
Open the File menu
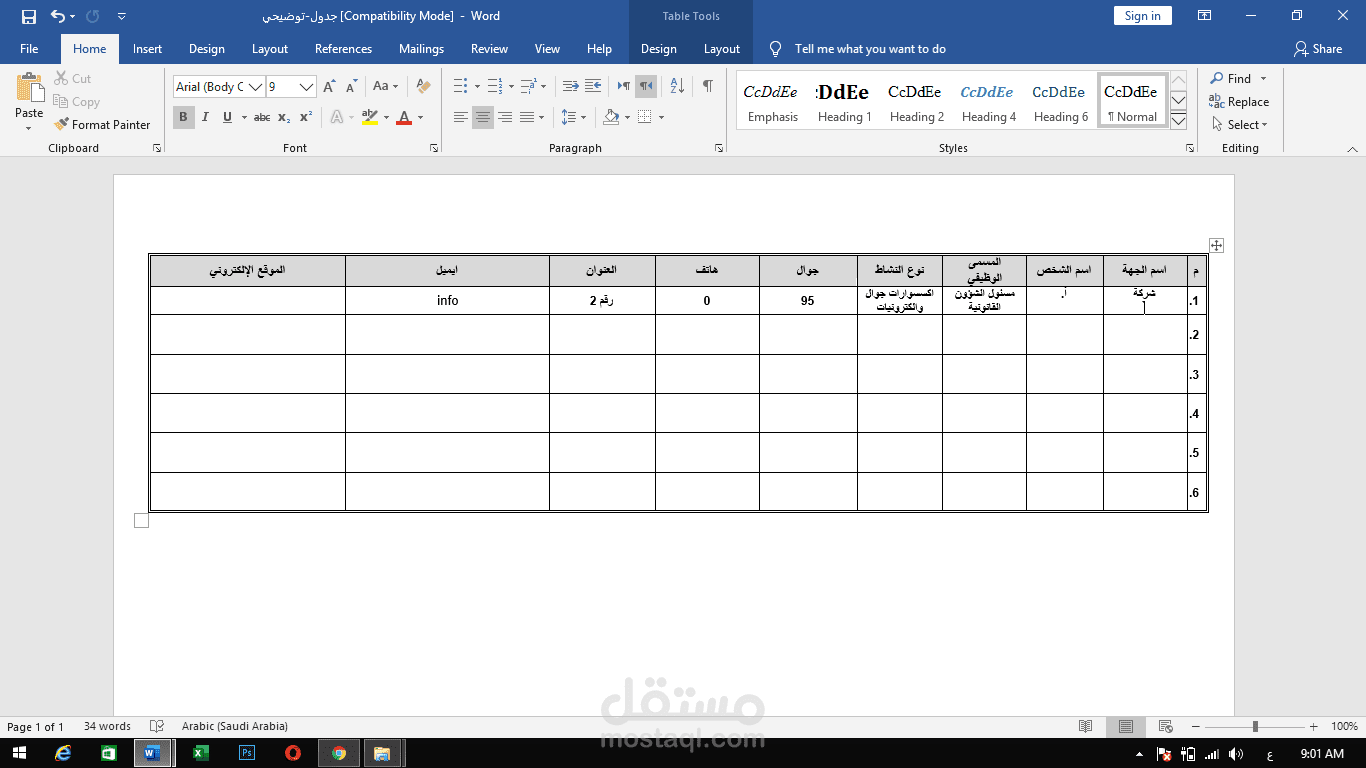[x=29, y=49]
